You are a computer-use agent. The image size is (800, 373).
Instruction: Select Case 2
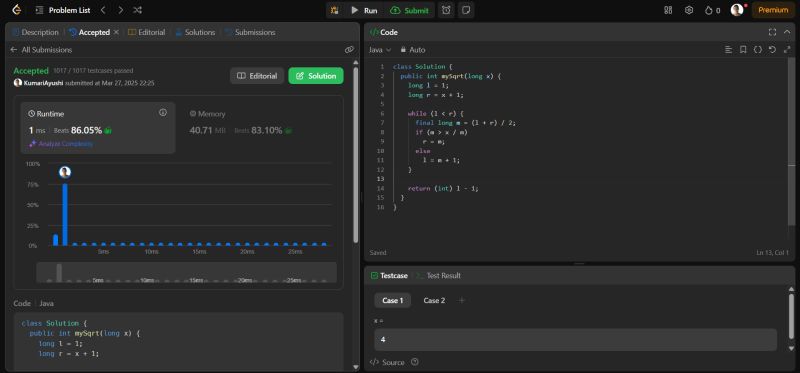point(434,301)
